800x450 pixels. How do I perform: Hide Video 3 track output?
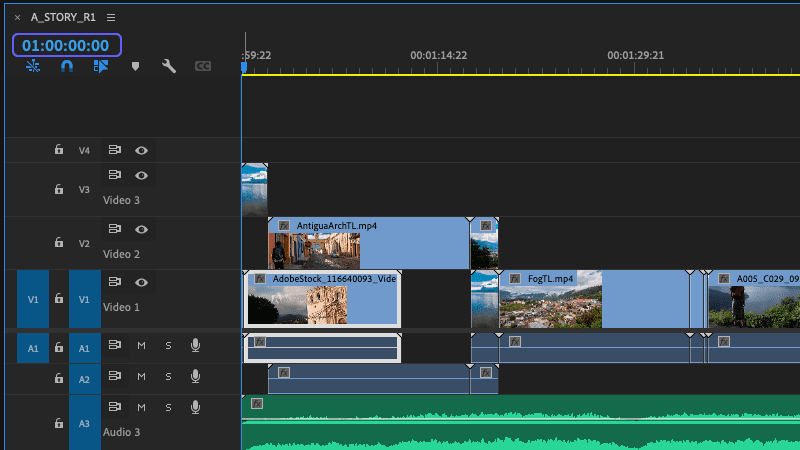pos(141,176)
